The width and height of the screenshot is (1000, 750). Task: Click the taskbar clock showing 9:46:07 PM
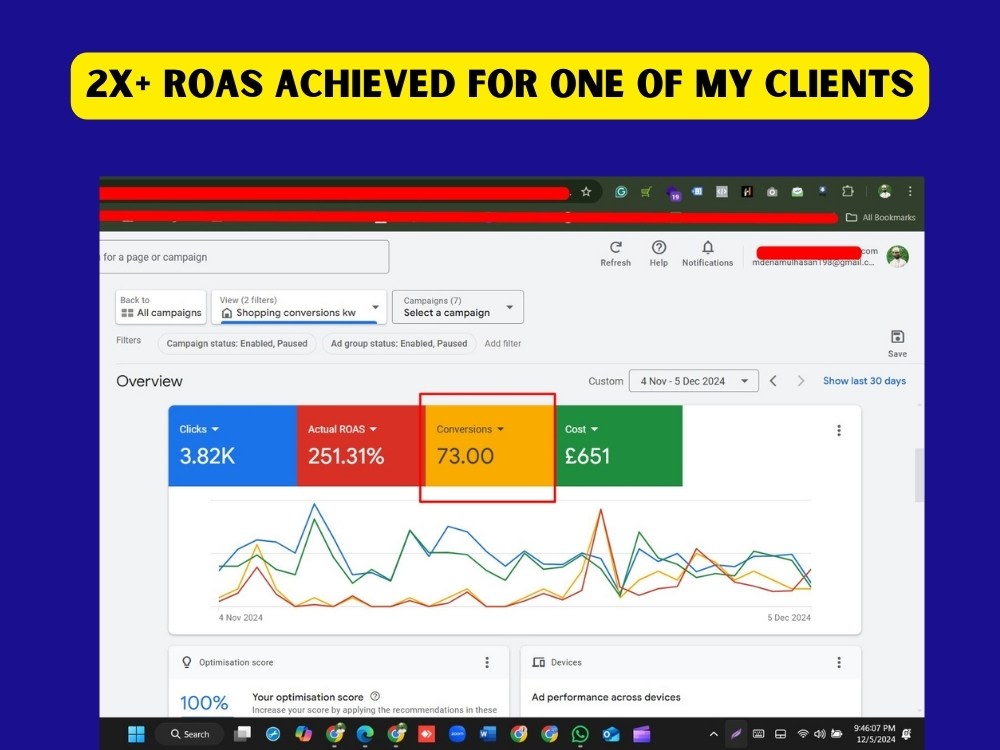(874, 734)
